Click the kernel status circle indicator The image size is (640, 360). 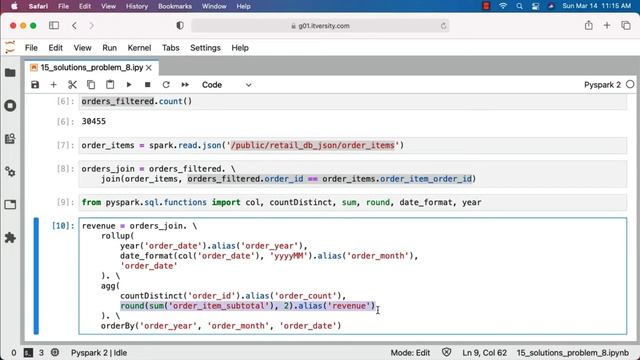pyautogui.click(x=630, y=84)
